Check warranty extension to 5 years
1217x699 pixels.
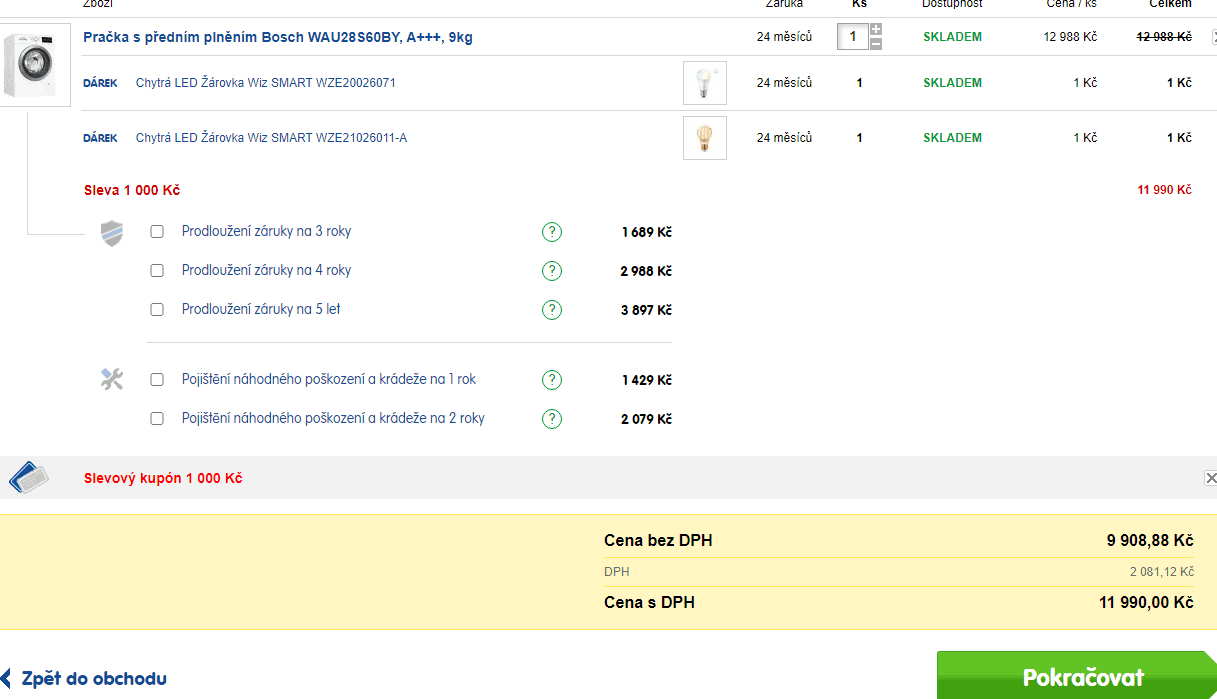pyautogui.click(x=157, y=310)
